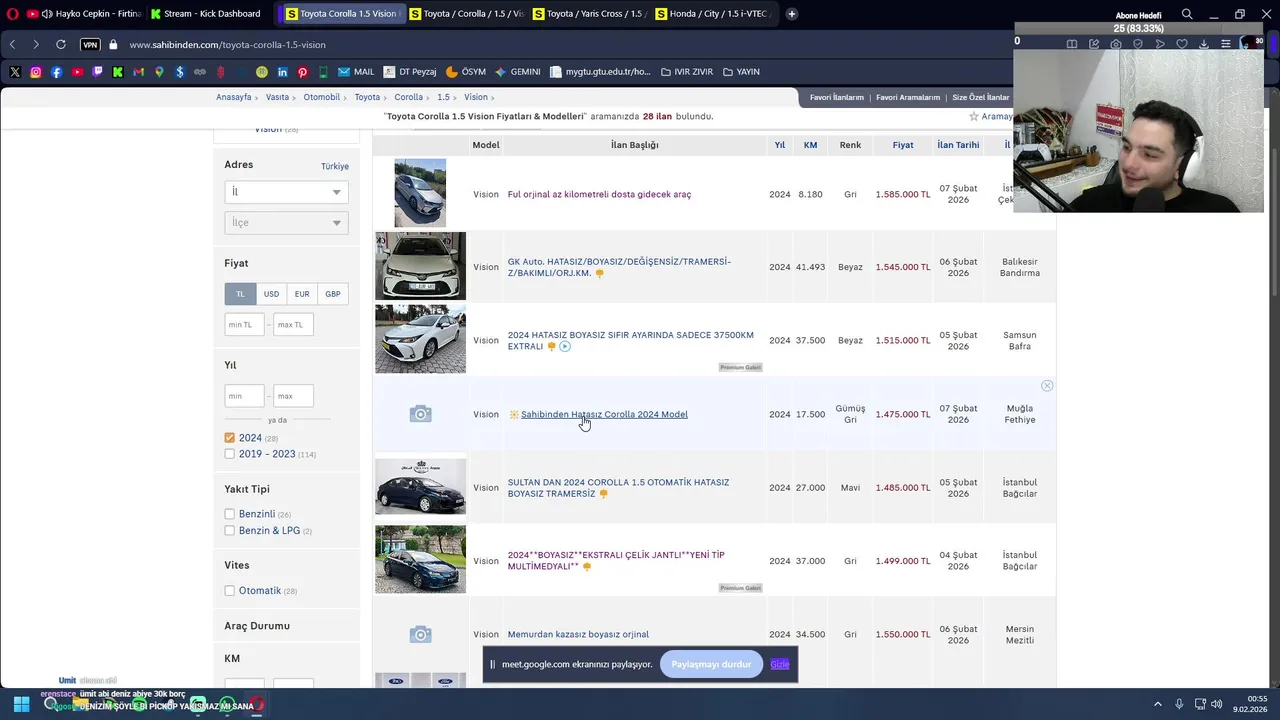Screen dimensions: 1280x720
Task: Open the Otomobil breadcrumb link
Action: point(322,97)
